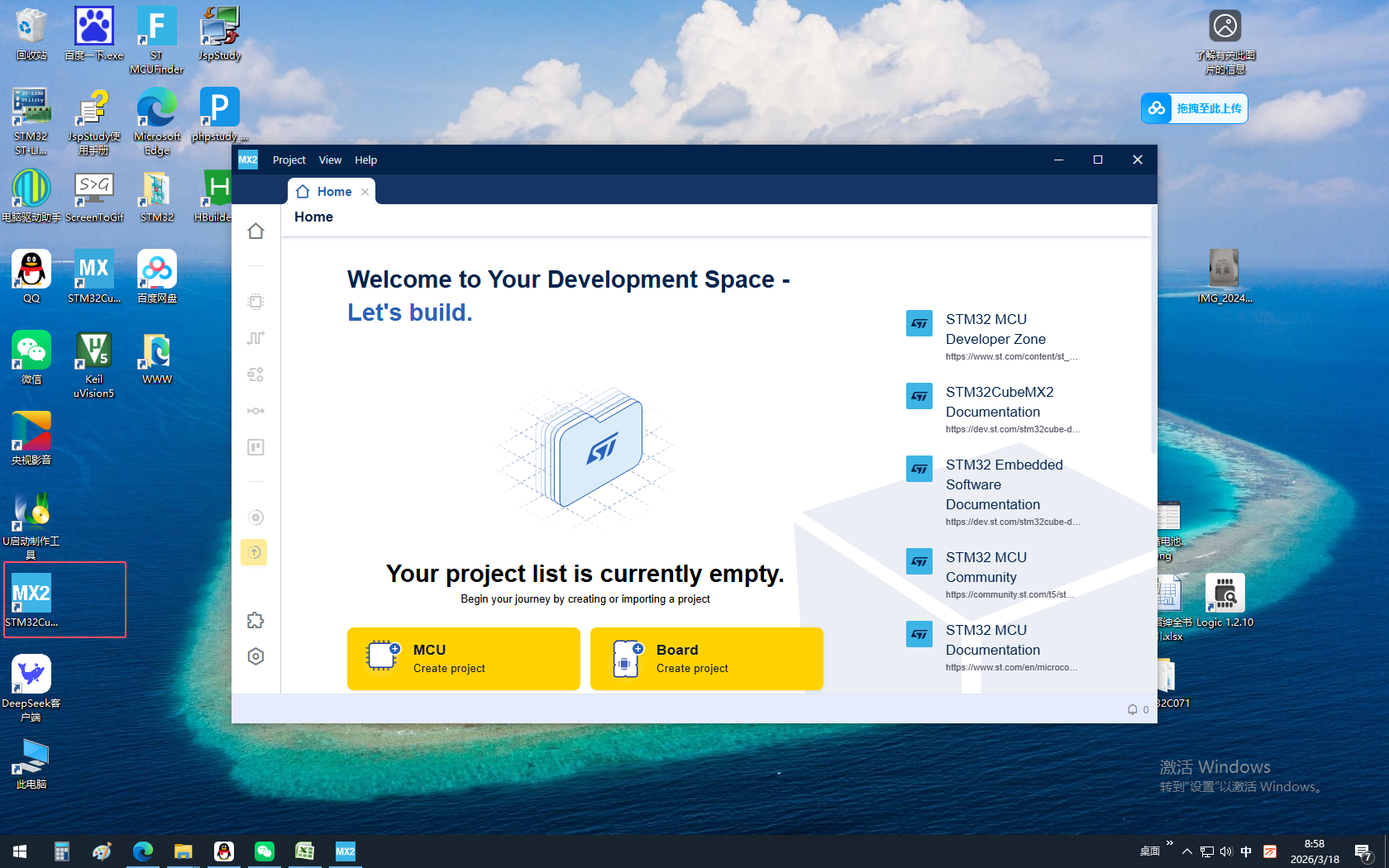The width and height of the screenshot is (1389, 868).
Task: Click the Home icon in the left sidebar
Action: tap(255, 231)
